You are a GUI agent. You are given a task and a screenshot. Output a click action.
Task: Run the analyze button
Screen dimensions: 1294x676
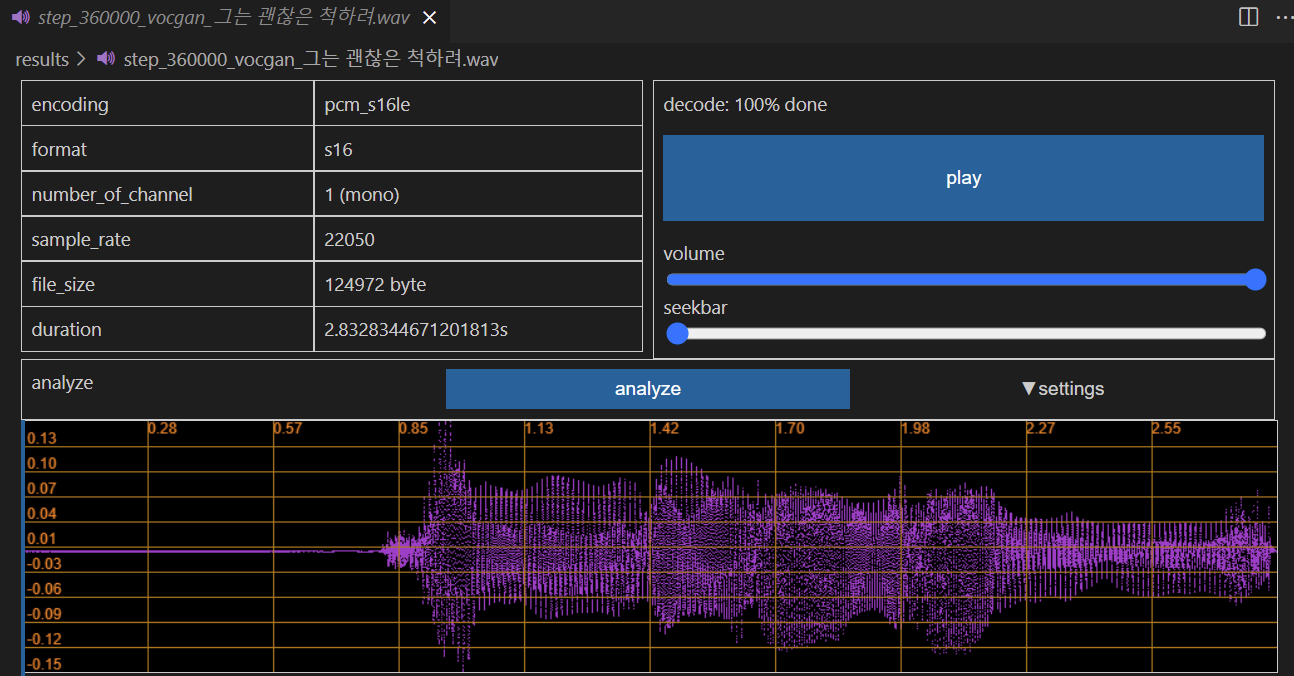pyautogui.click(x=647, y=388)
